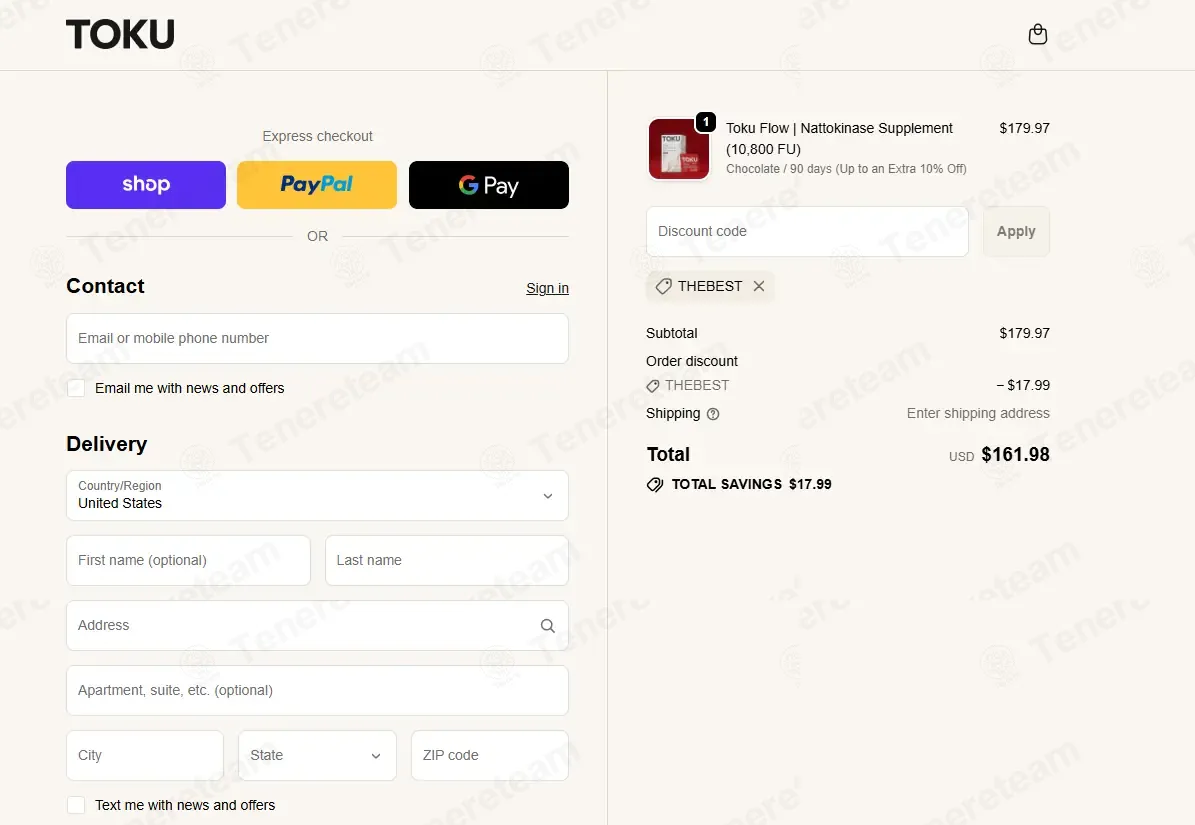This screenshot has width=1195, height=825.
Task: Apply the discount code button
Action: point(1016,232)
